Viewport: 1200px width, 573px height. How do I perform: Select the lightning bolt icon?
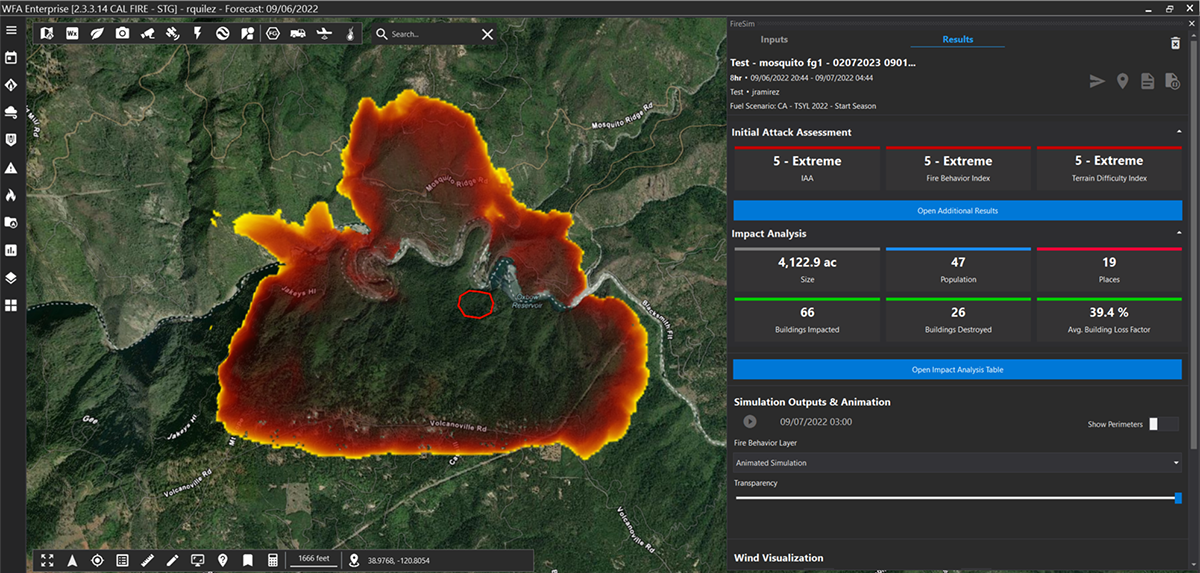coord(197,33)
